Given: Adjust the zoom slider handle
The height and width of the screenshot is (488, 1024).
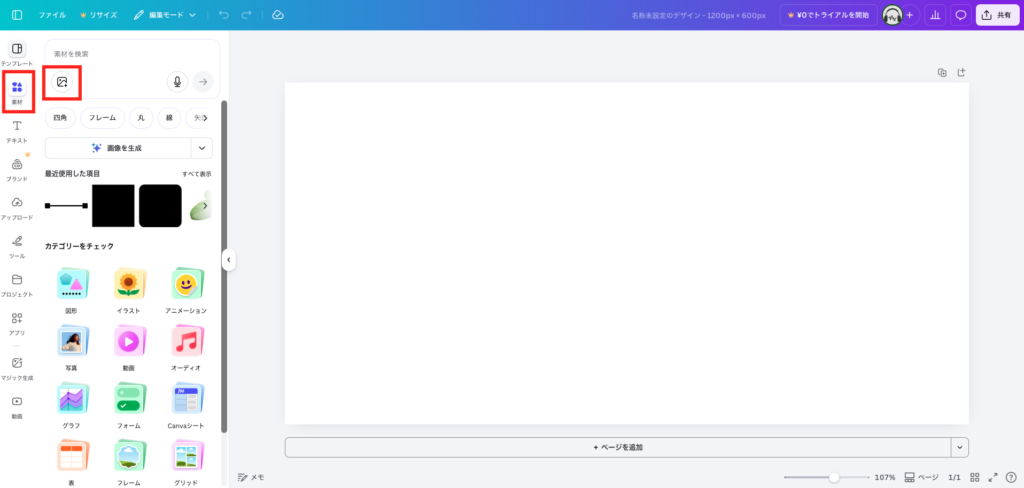Looking at the screenshot, I should [834, 478].
